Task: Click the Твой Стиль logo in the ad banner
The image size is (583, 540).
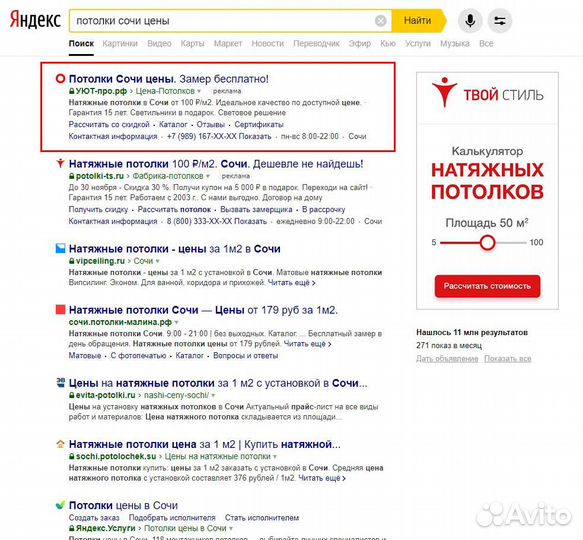Action: [x=487, y=93]
